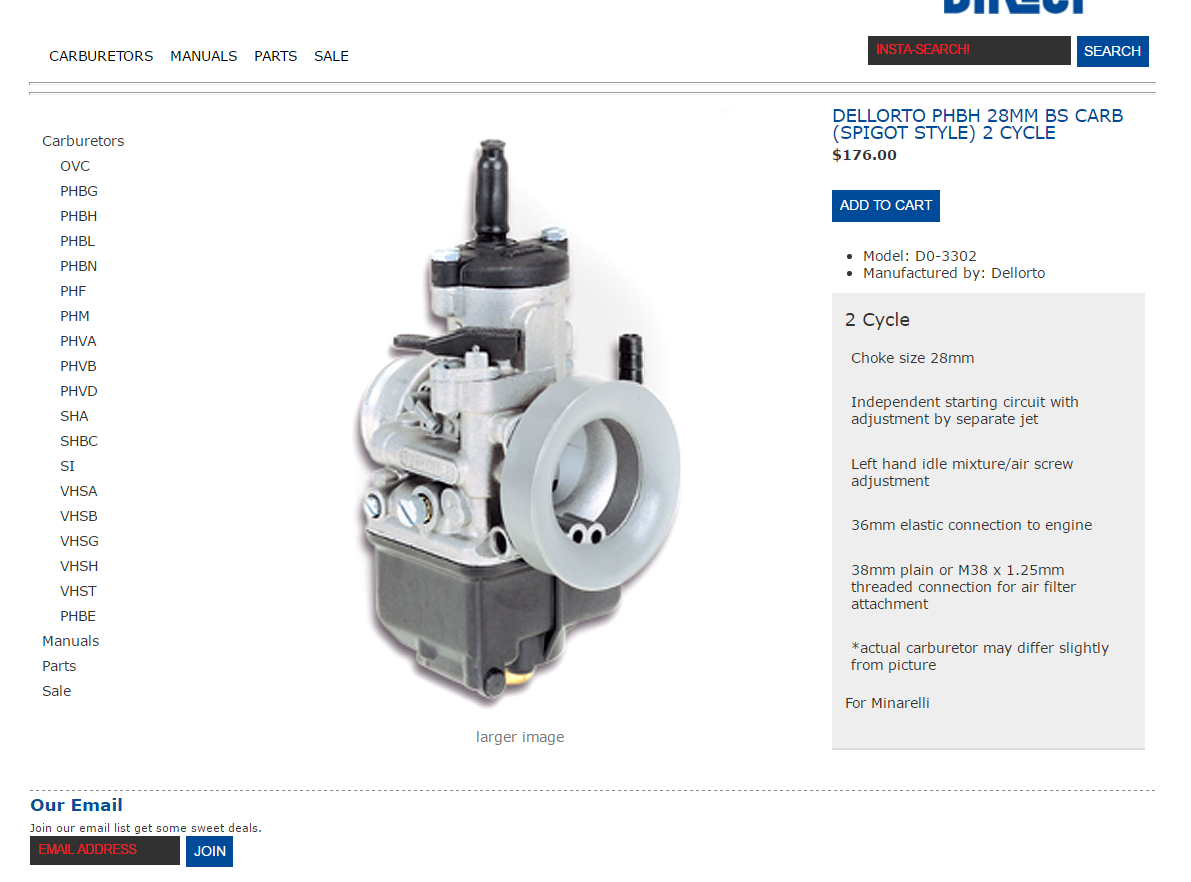
Task: Select PHBE in the sidebar list
Action: pos(77,616)
